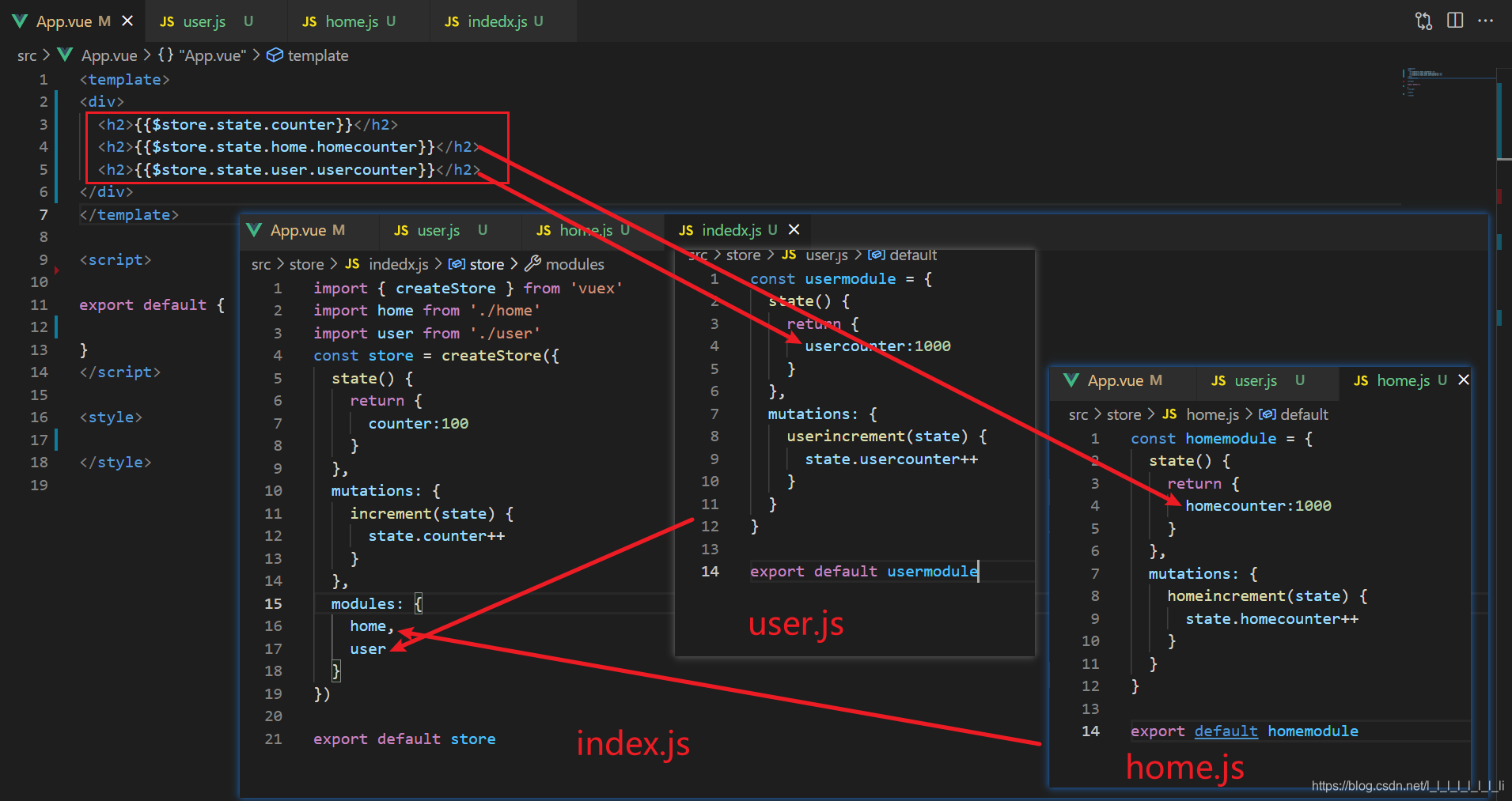Click the 'const usermodule = {' line

841,279
